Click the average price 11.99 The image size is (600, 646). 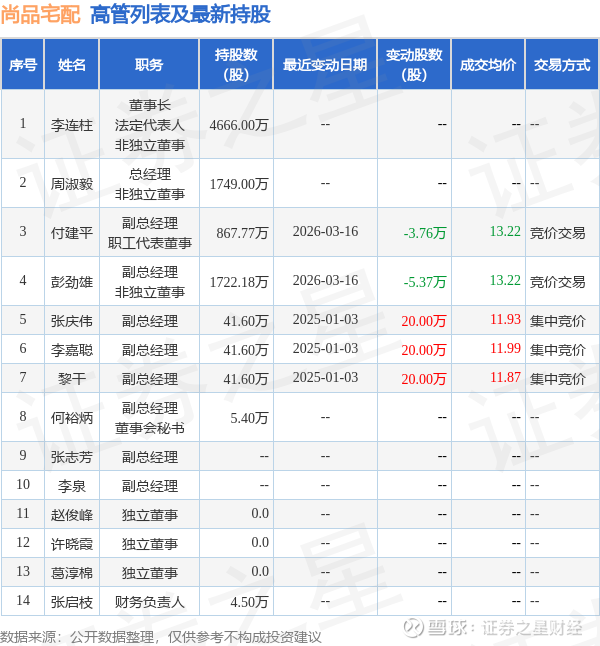[x=505, y=348]
